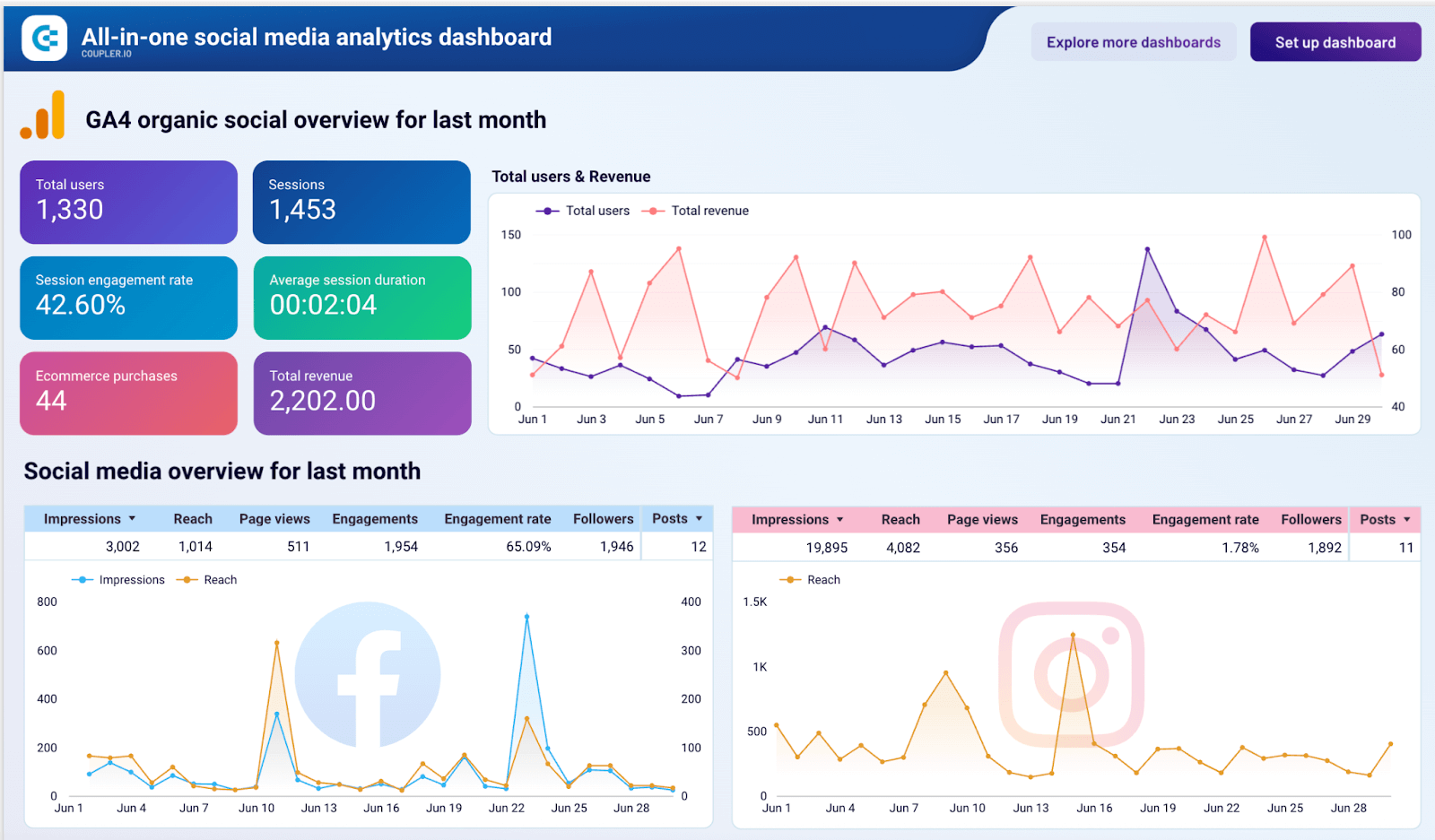
Task: Toggle Total revenue legend series
Action: point(697,211)
